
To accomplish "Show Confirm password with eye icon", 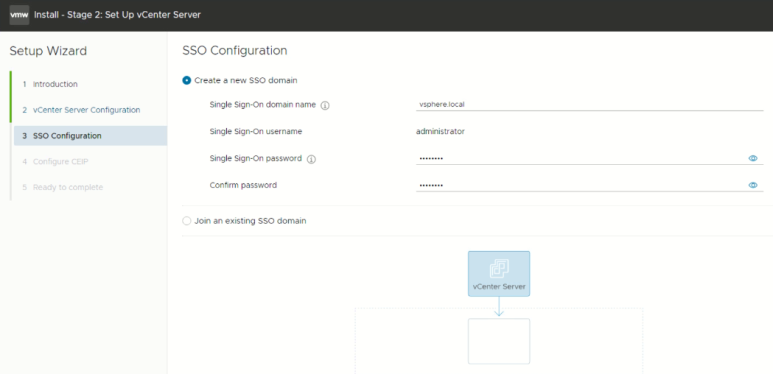I will point(753,185).
